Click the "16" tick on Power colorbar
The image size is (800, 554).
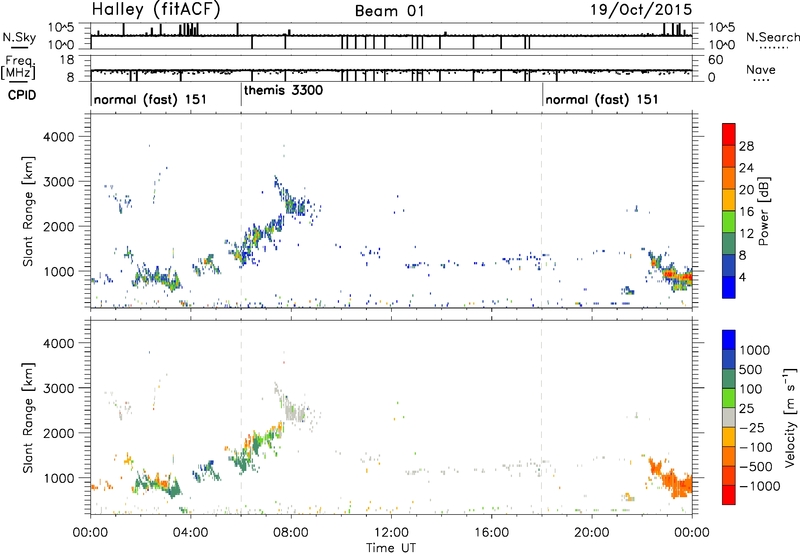746,212
